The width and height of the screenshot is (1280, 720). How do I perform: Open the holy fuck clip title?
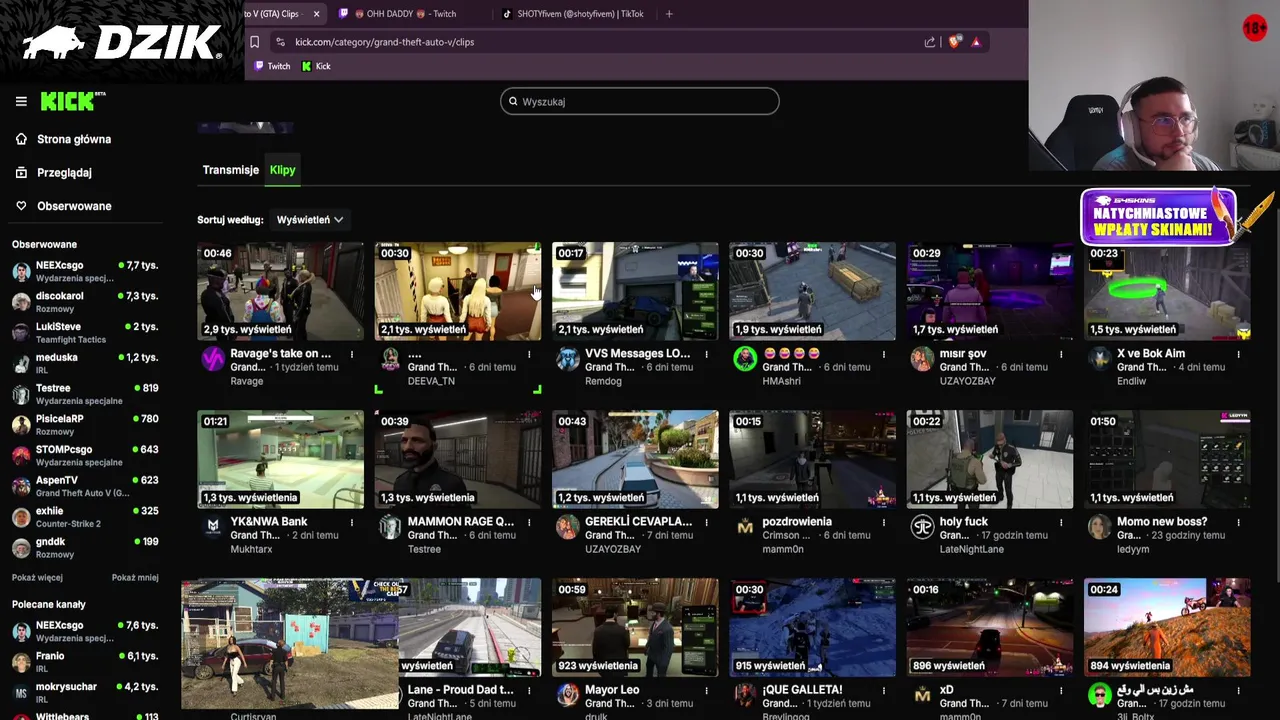(x=963, y=522)
